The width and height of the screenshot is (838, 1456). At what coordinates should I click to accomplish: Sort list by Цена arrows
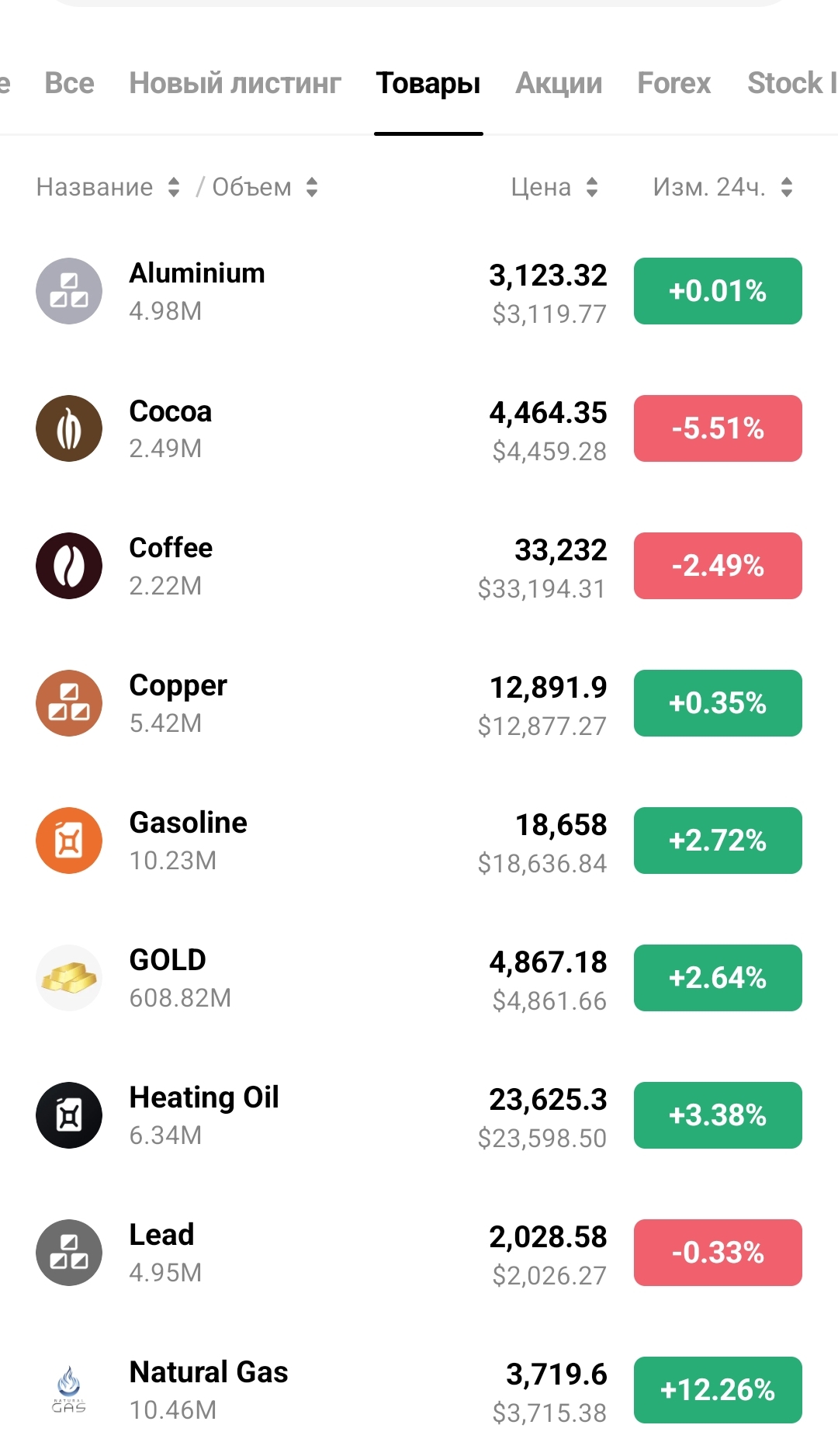coord(592,187)
